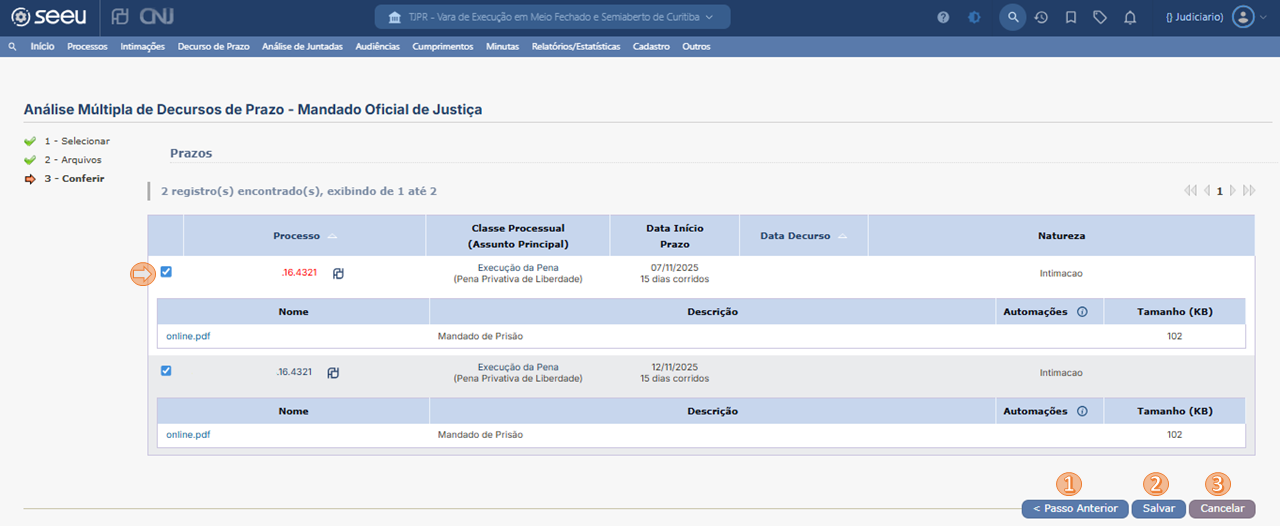Screen dimensions: 1280x526
Task: Open the court selector TJPR dropdown
Action: point(552,17)
